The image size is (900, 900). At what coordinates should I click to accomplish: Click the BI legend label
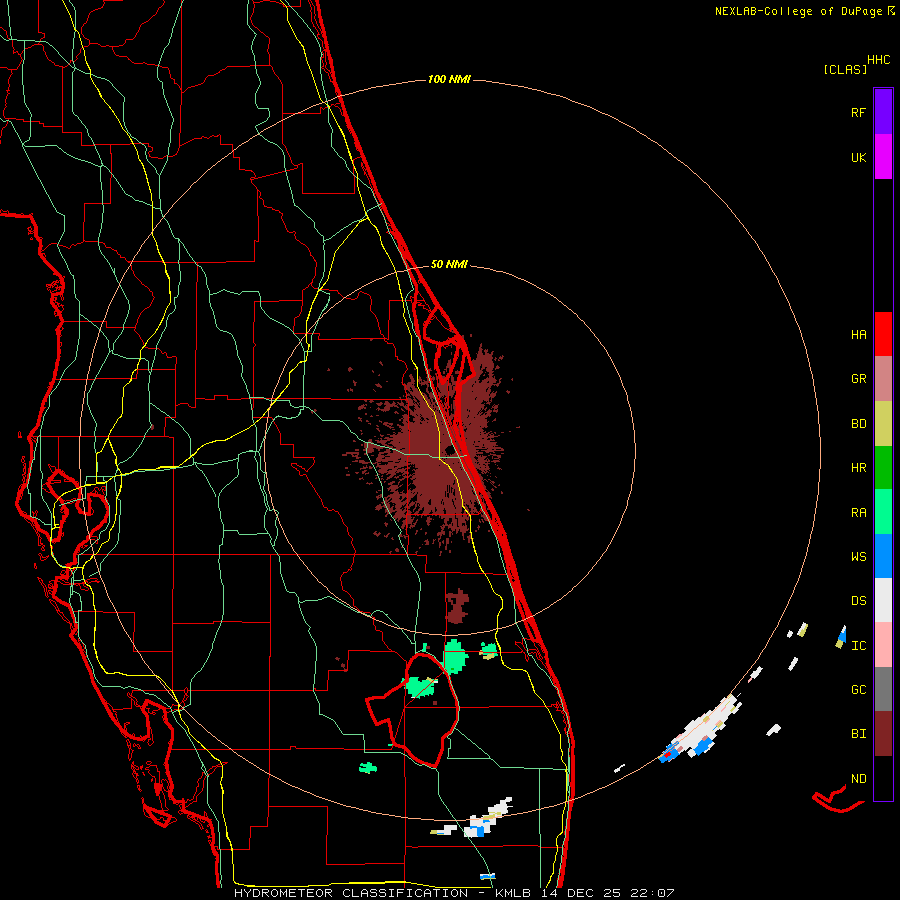click(x=858, y=734)
